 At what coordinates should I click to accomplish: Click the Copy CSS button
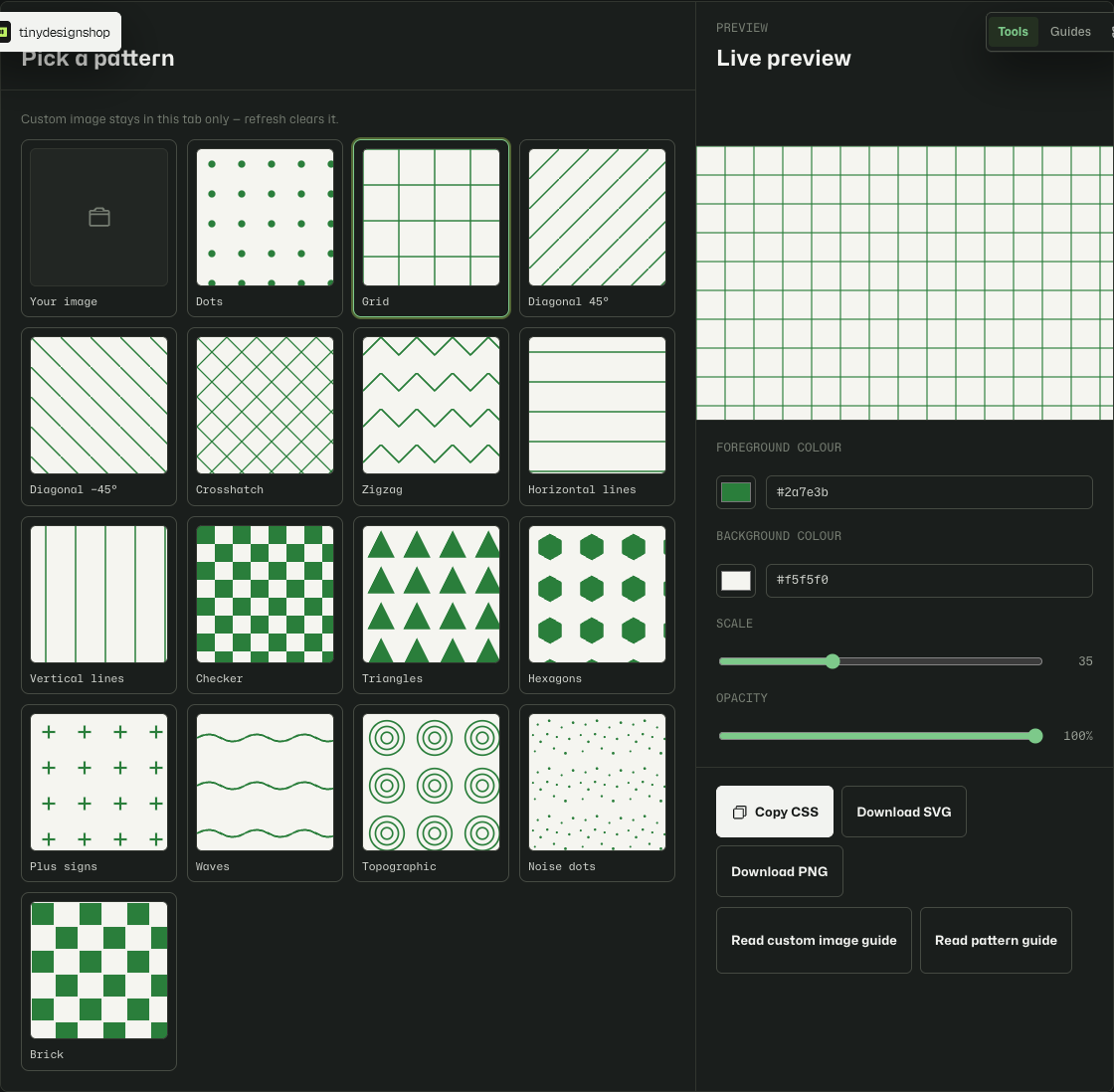point(775,812)
